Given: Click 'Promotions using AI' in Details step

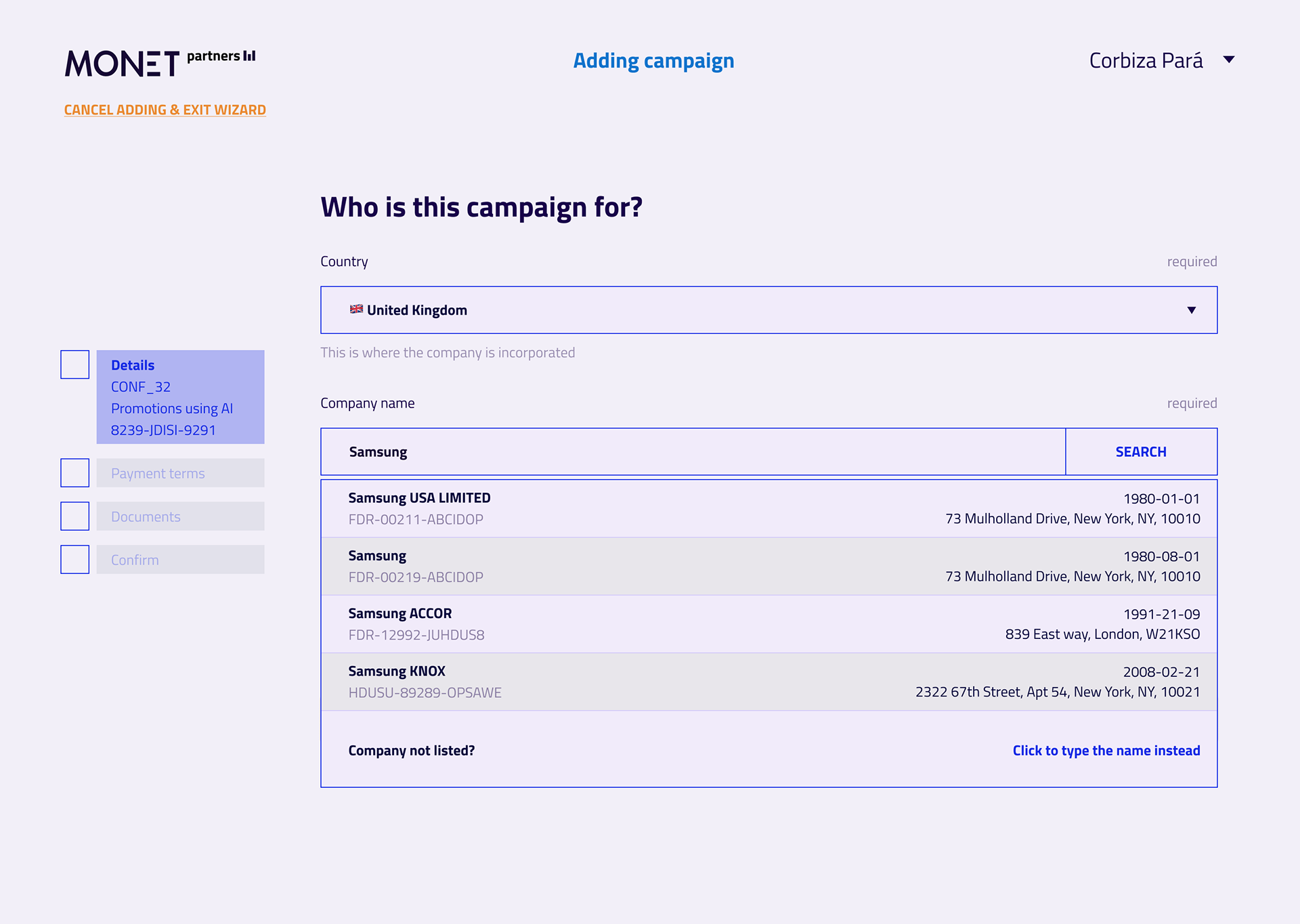Looking at the screenshot, I should [x=172, y=409].
